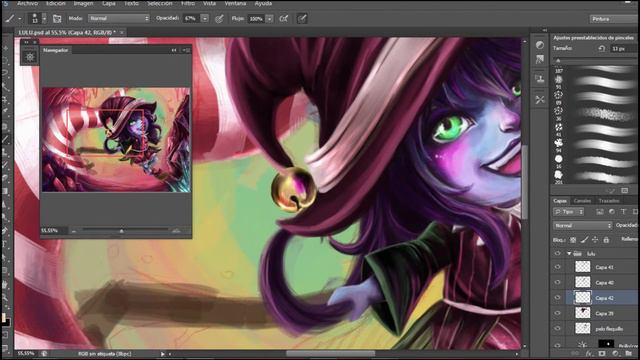Image resolution: width=640 pixels, height=360 pixels.
Task: Open the Swatches panel icon in dock
Action: [540, 60]
